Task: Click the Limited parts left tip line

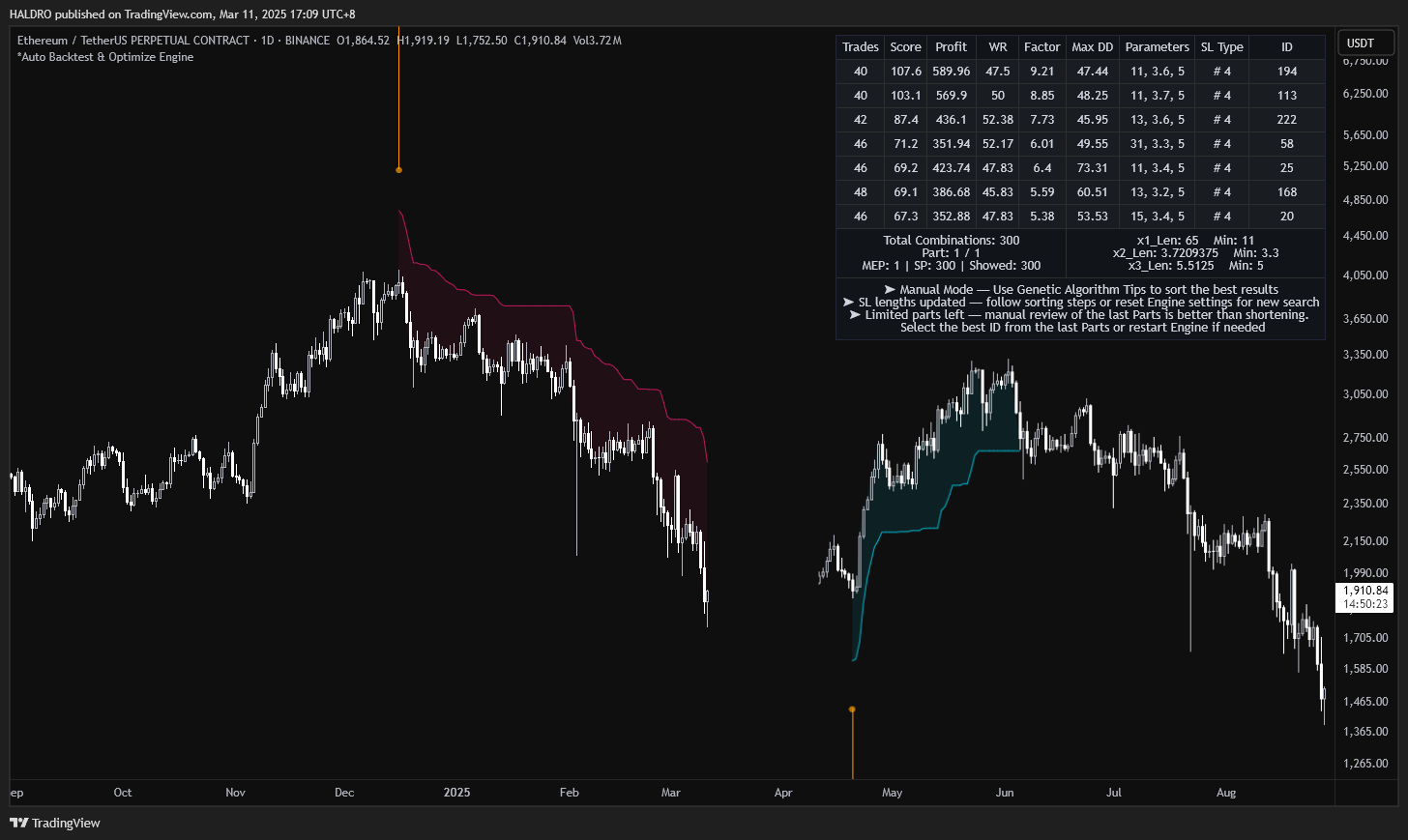Action: [1081, 315]
